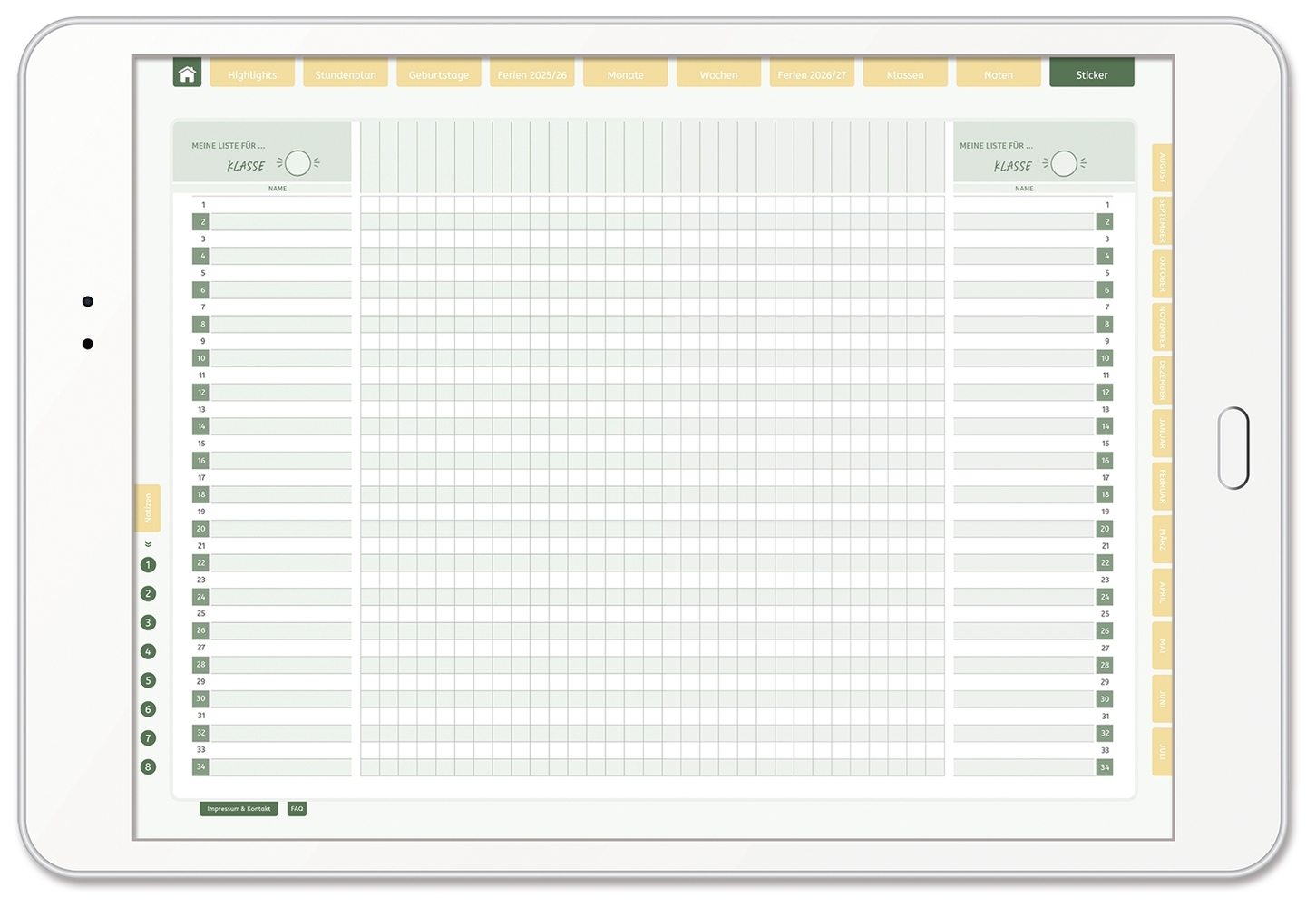Jump to the Oktober month tab

(1162, 273)
